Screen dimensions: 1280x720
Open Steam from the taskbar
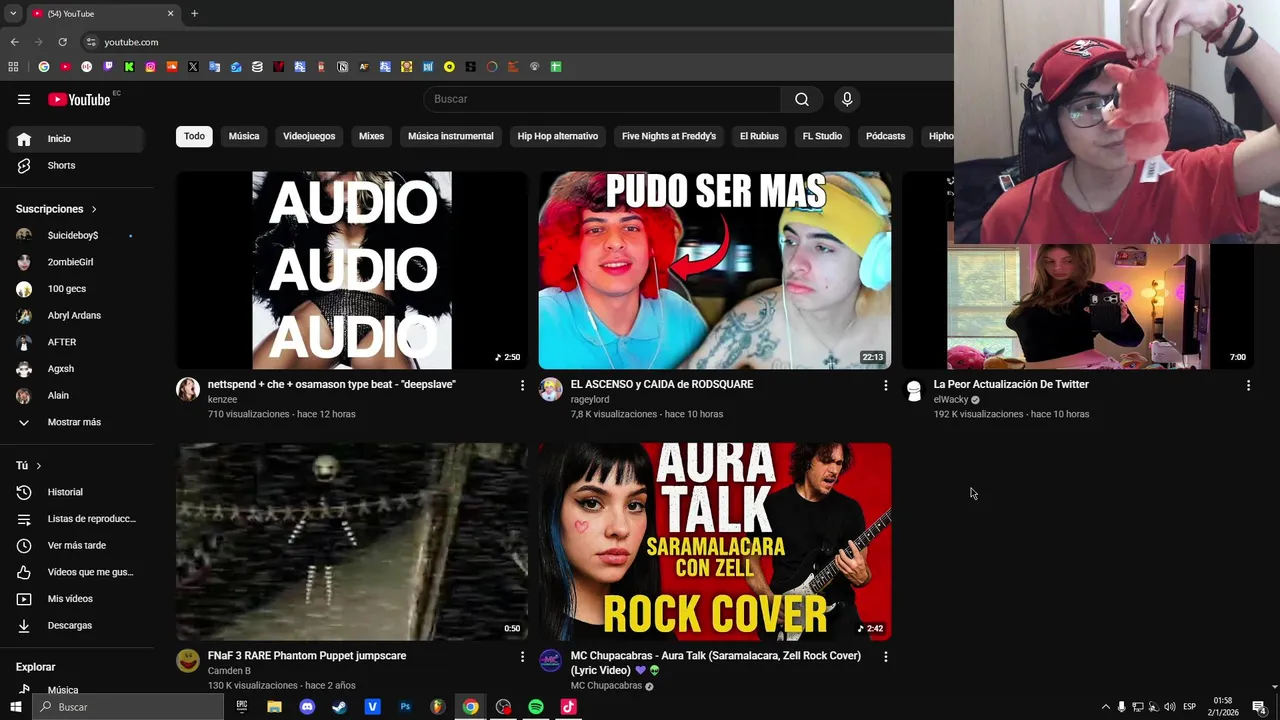coord(339,707)
